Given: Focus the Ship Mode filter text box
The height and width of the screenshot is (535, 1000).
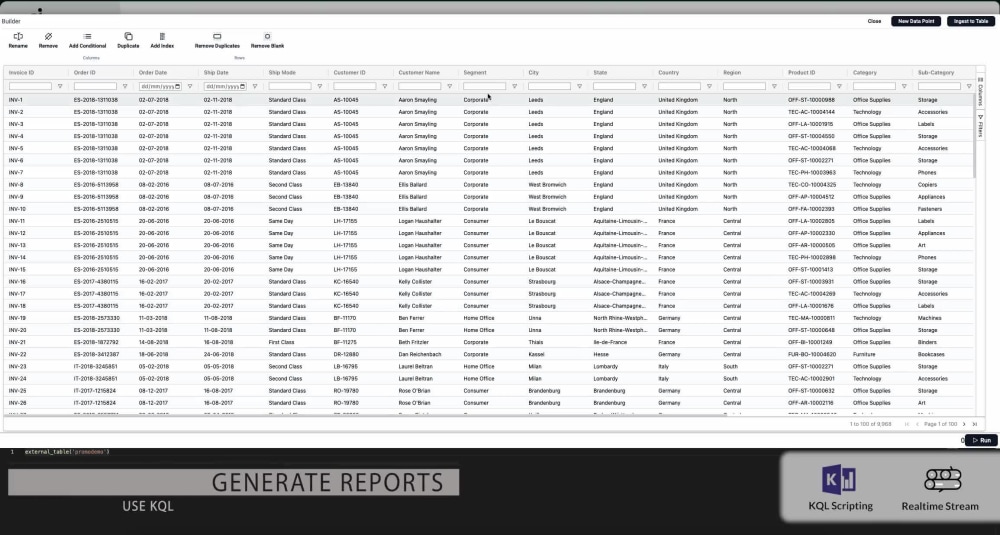Looking at the screenshot, I should (x=290, y=86).
